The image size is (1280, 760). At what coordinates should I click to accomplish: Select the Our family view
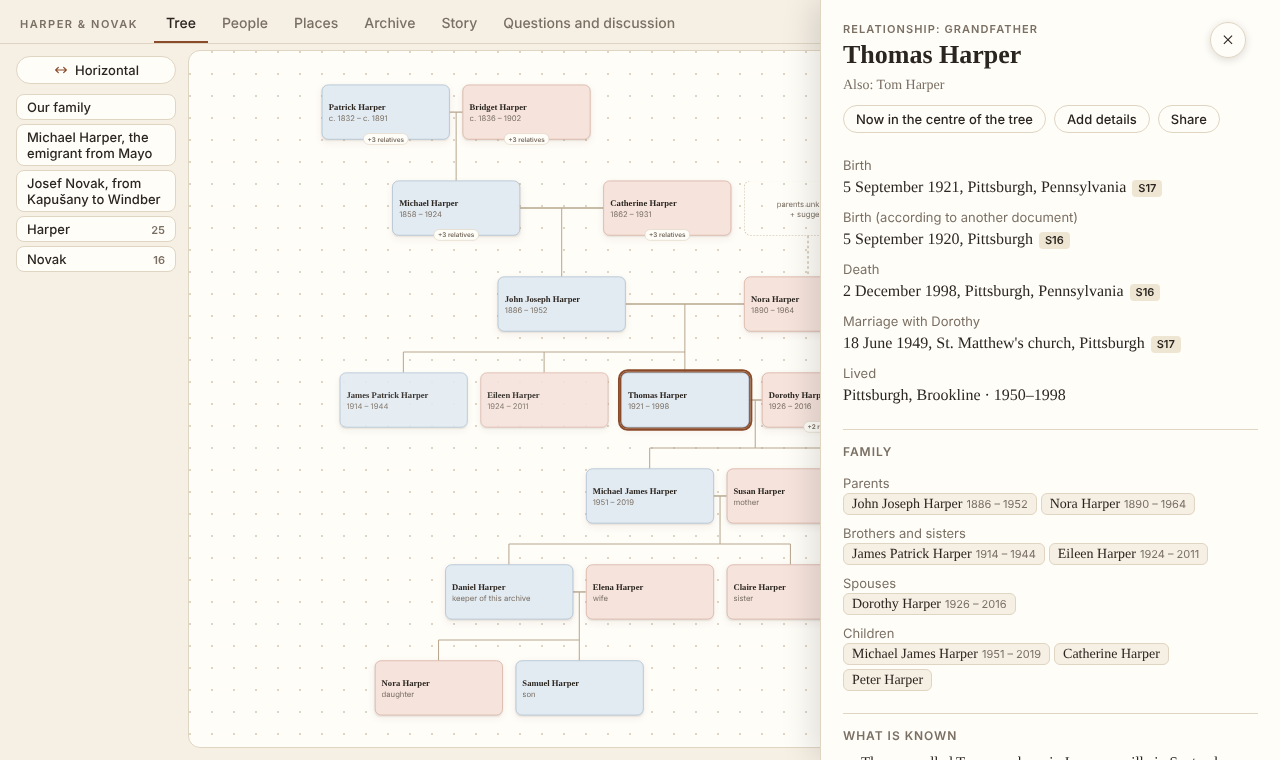pos(96,107)
